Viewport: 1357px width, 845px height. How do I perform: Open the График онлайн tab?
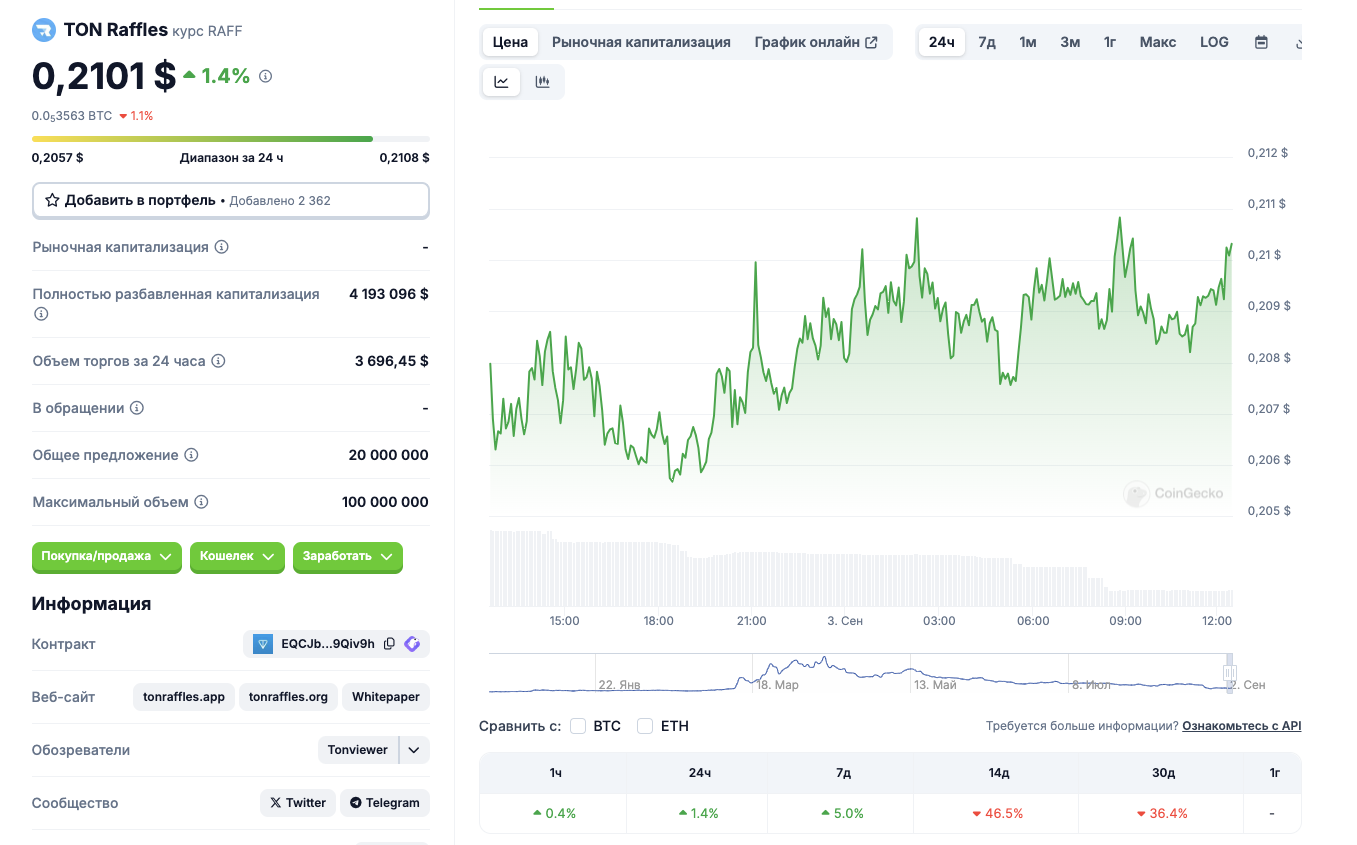pos(816,42)
